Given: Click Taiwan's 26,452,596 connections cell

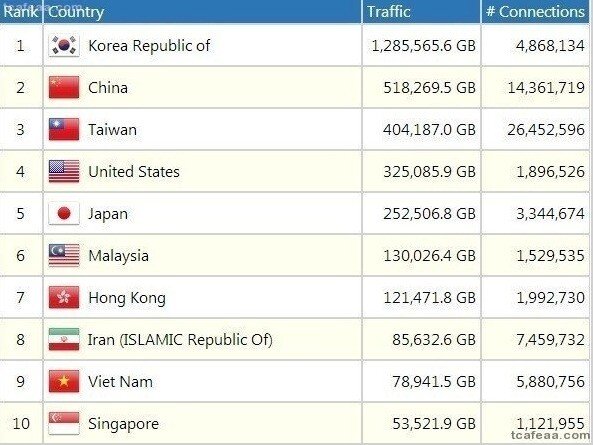Looking at the screenshot, I should (535, 129).
